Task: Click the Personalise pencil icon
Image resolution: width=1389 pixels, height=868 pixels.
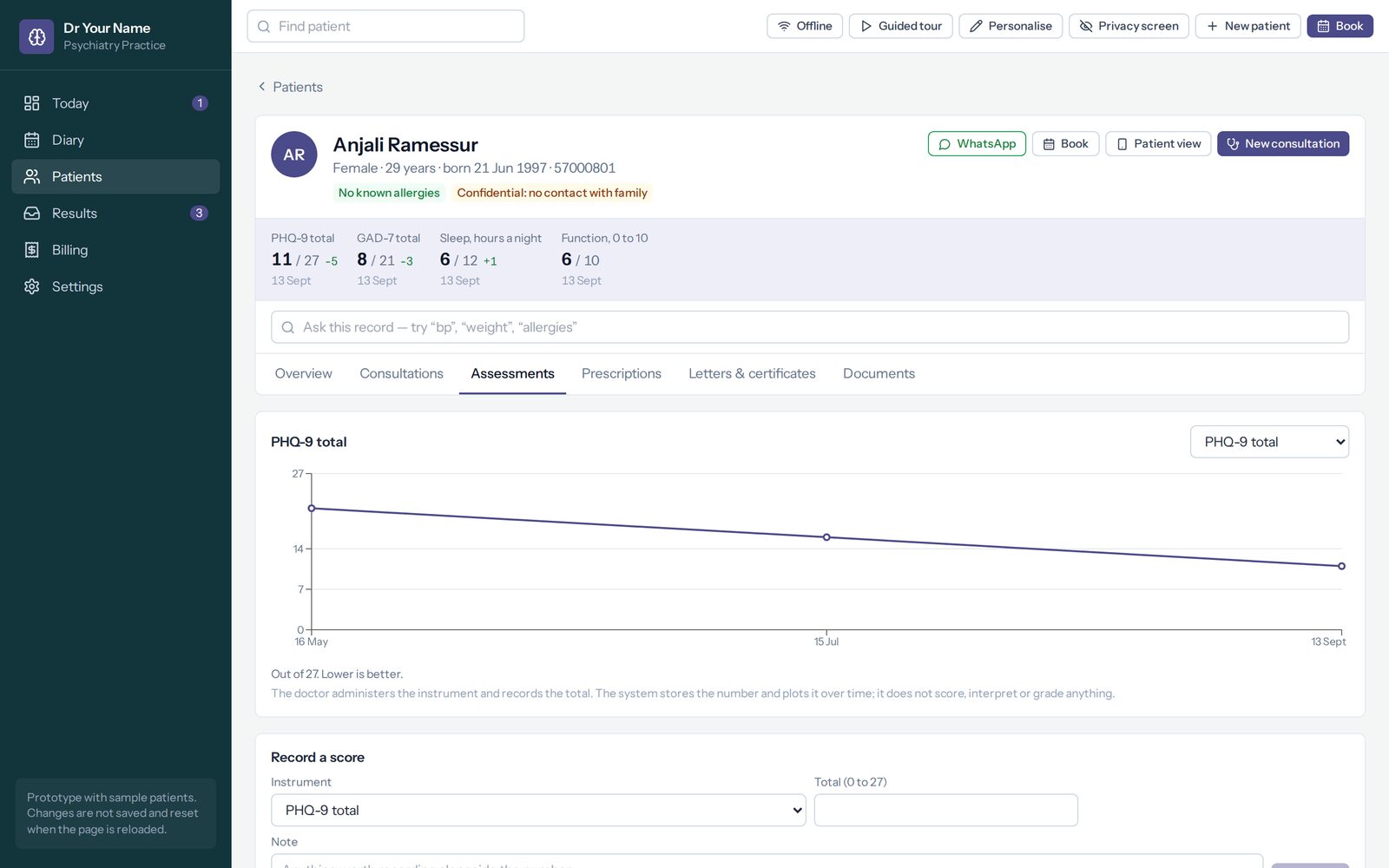Action: [976, 26]
